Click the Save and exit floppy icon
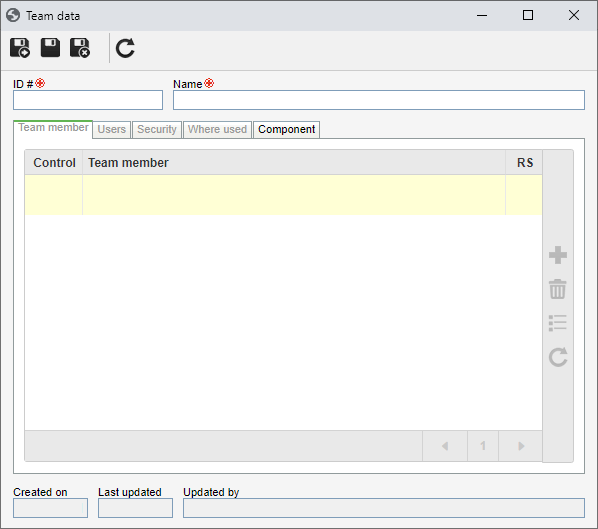 click(x=80, y=48)
